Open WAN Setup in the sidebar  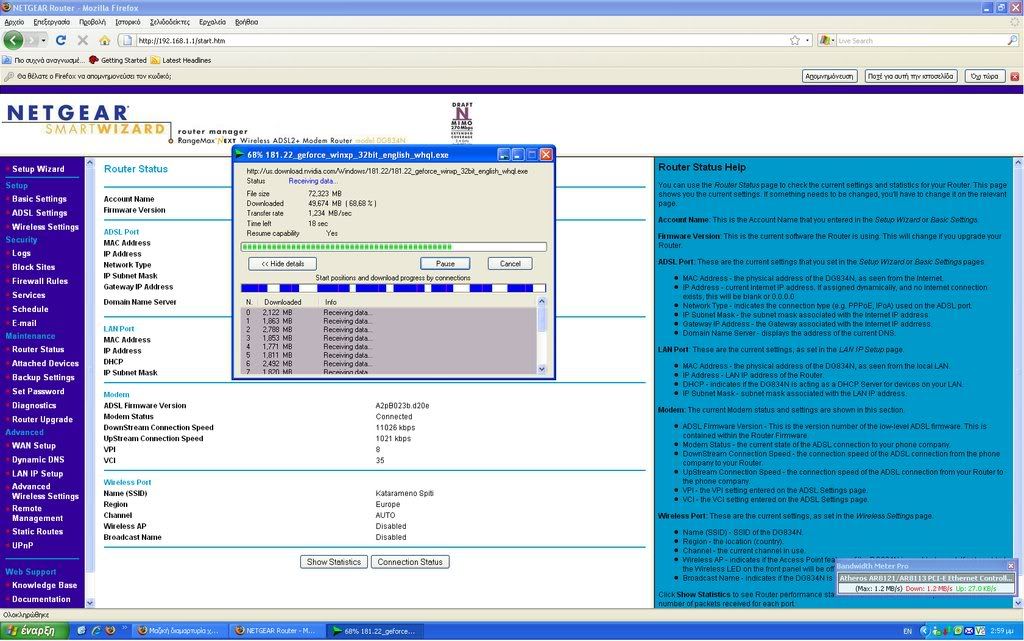click(34, 446)
